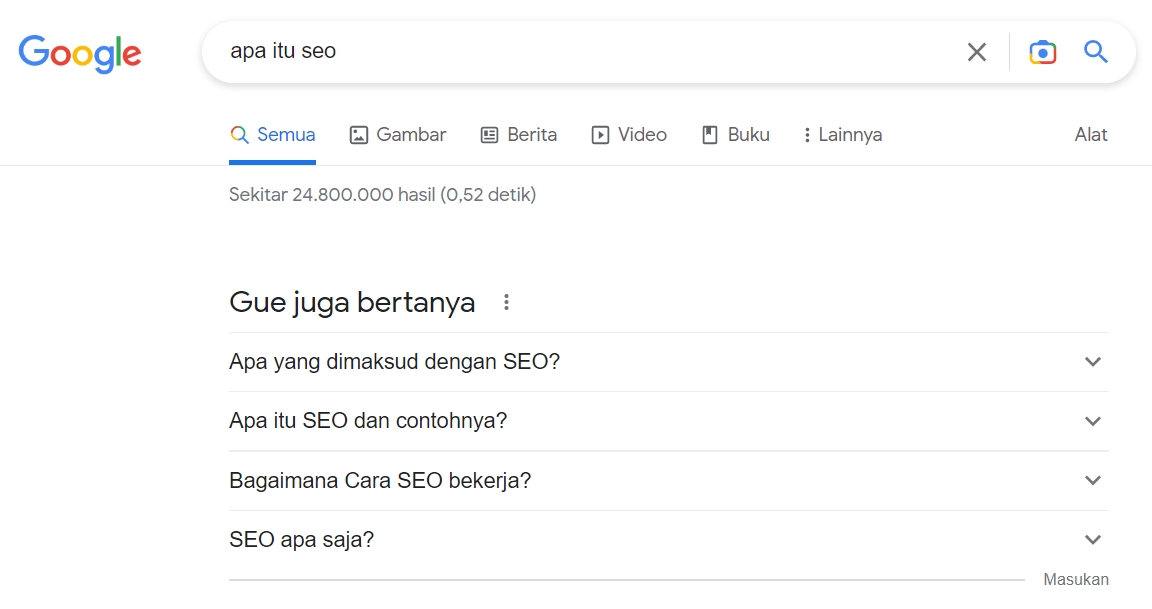Image resolution: width=1152 pixels, height=609 pixels.
Task: Click the Masukan feedback link
Action: 1076,580
